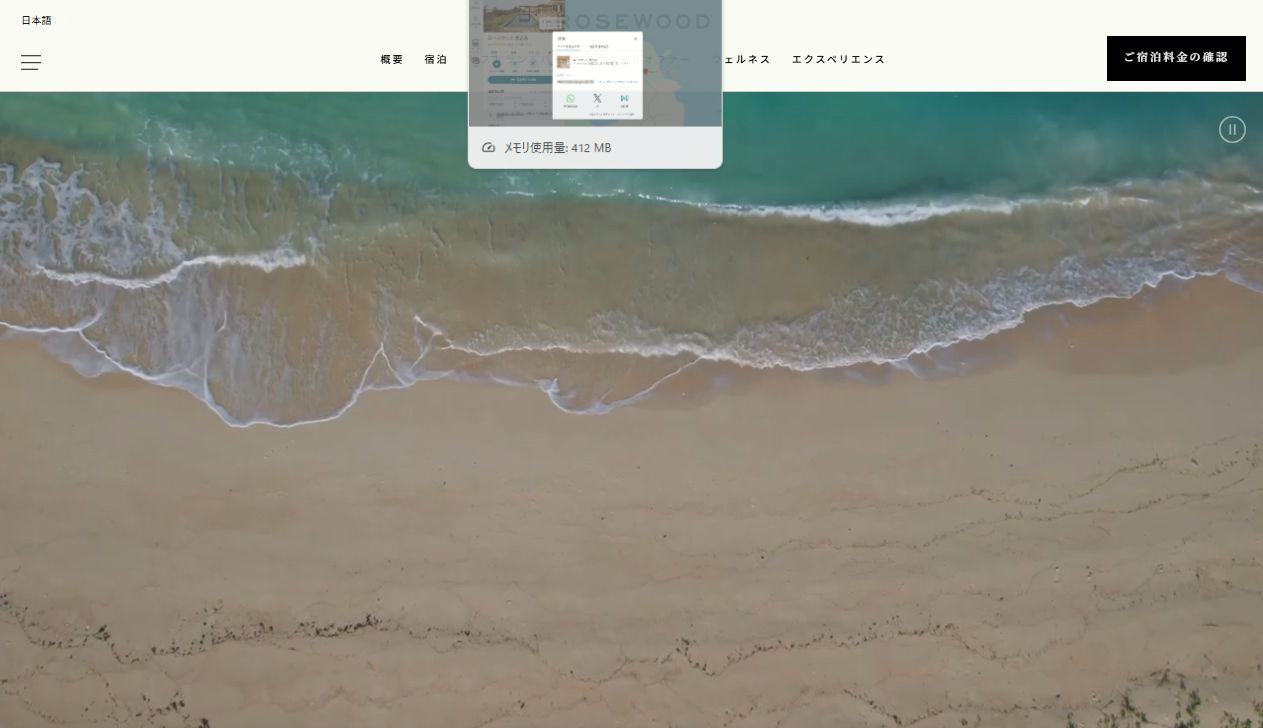Open the ウェルネス navigation item
Viewport: 1263px width, 728px height.
745,59
